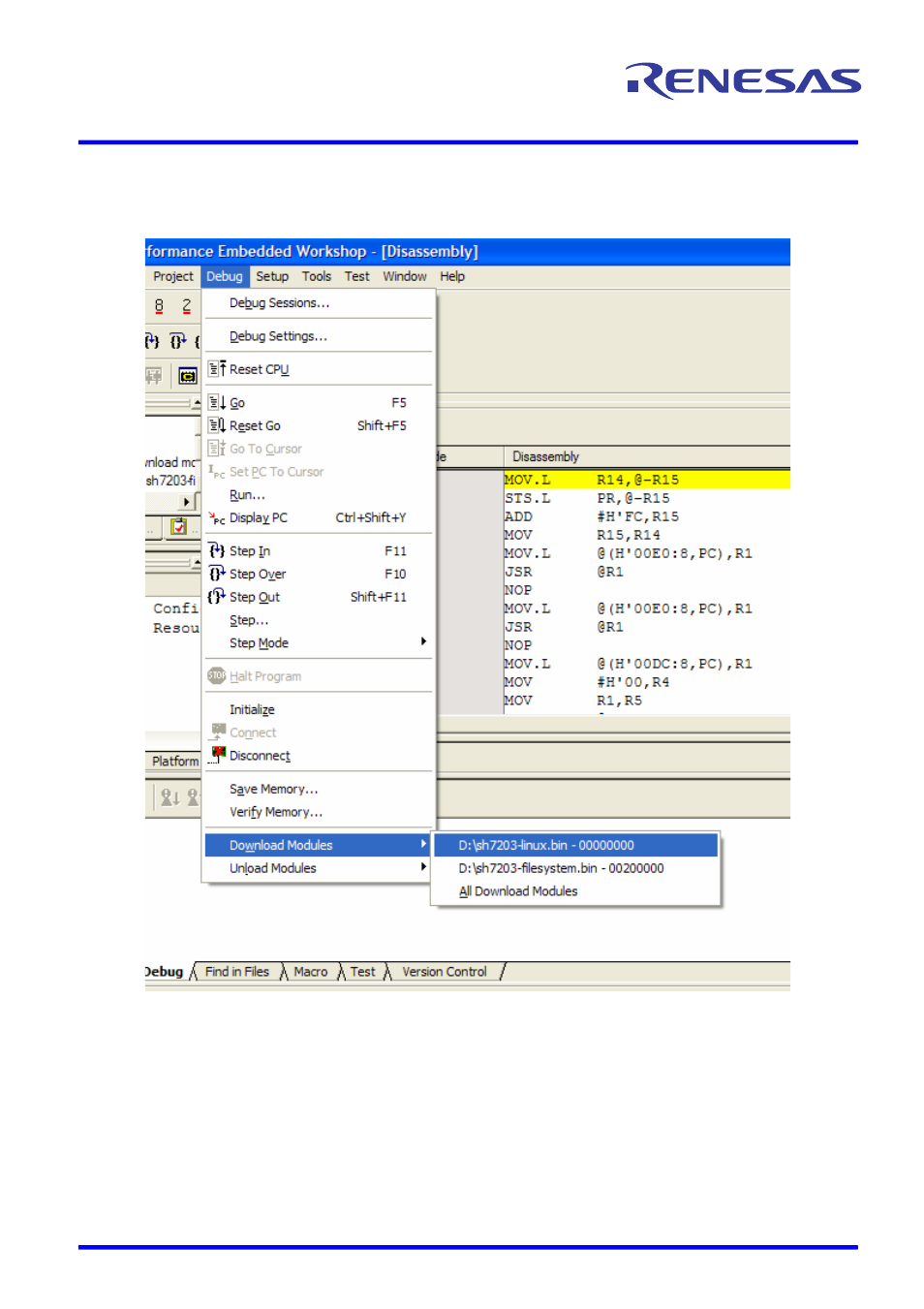Click the Reset CPU icon in Debug menu
The width and height of the screenshot is (924, 1309).
(x=217, y=369)
